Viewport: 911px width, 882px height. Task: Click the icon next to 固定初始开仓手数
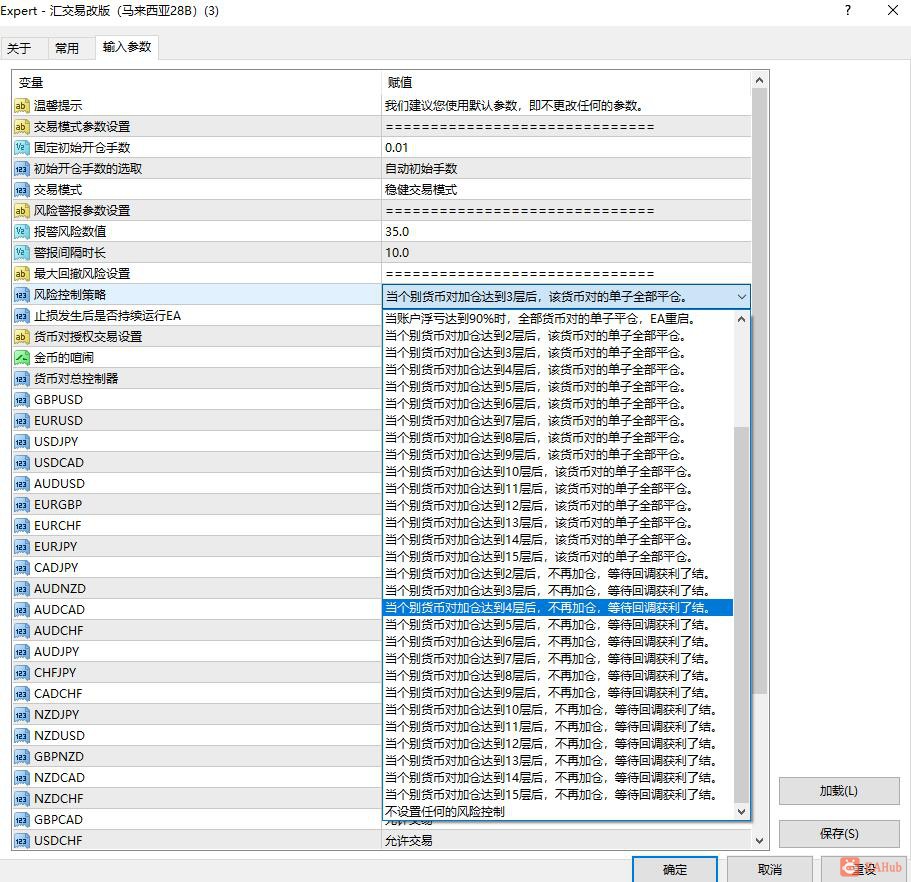click(21, 148)
